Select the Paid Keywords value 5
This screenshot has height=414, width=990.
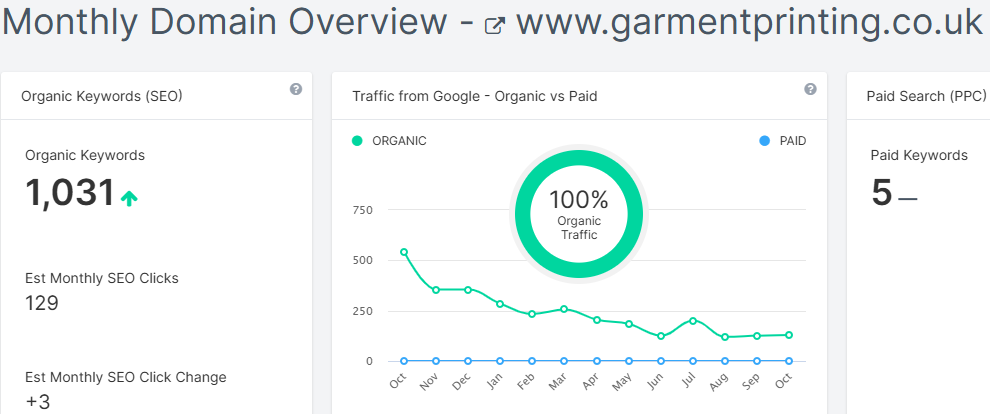point(881,193)
